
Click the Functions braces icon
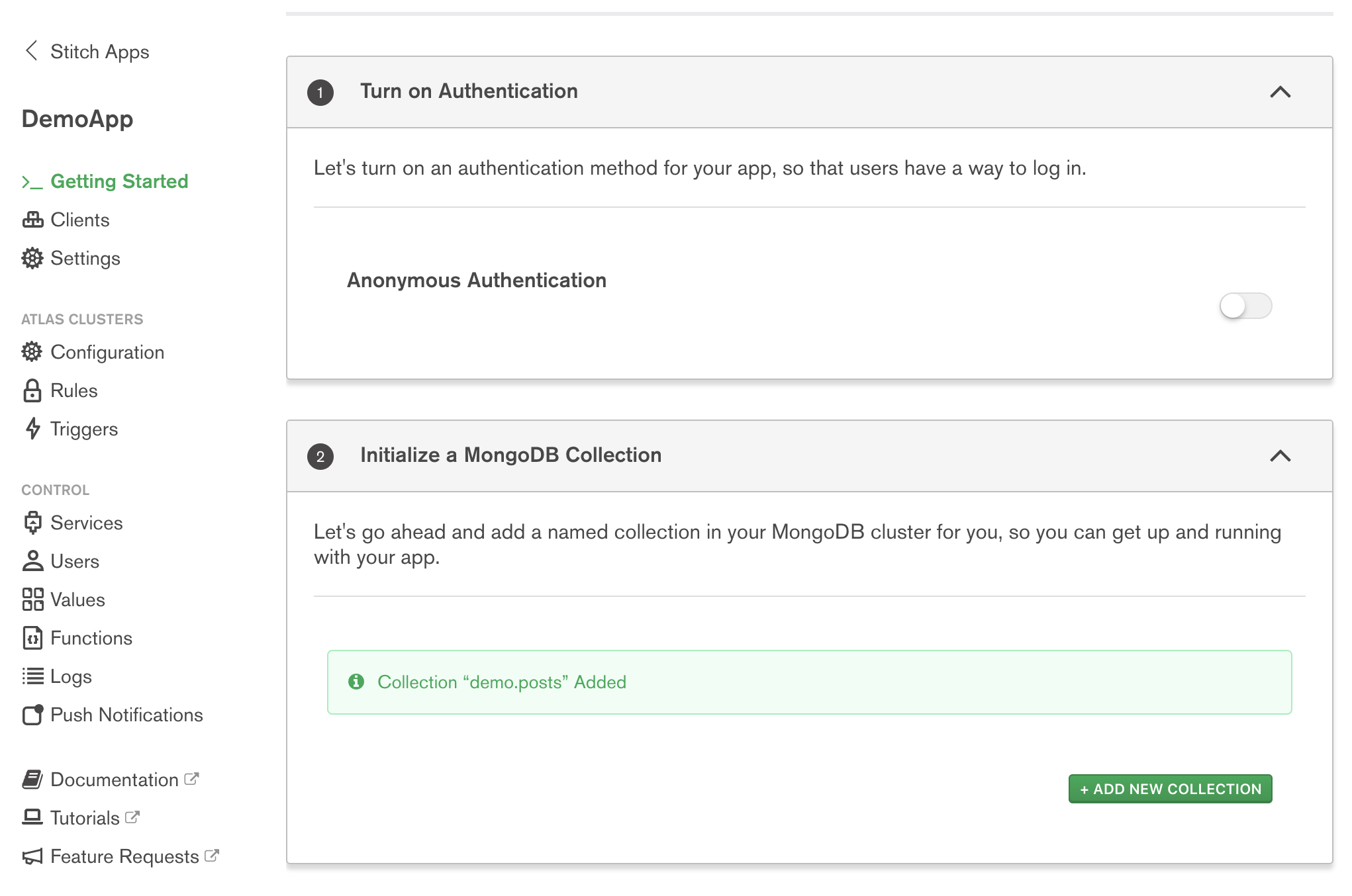pyautogui.click(x=32, y=638)
